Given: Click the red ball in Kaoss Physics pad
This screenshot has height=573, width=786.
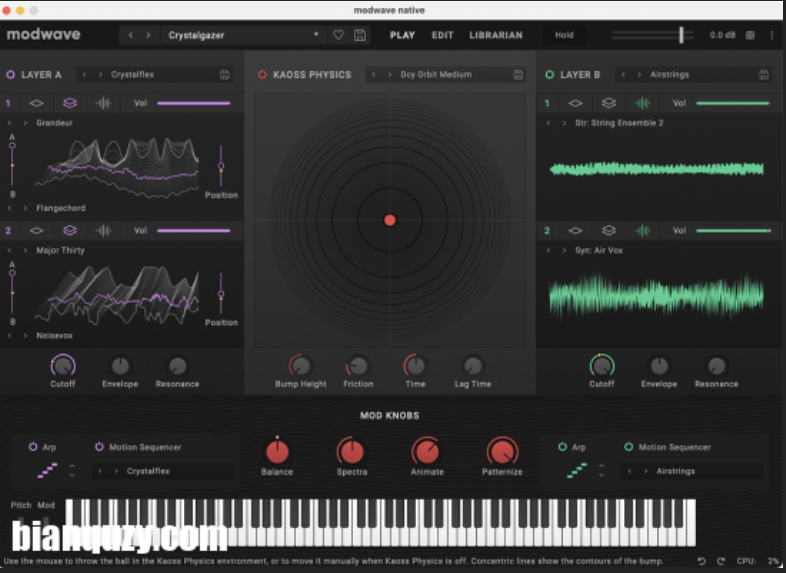Looking at the screenshot, I should pyautogui.click(x=389, y=220).
